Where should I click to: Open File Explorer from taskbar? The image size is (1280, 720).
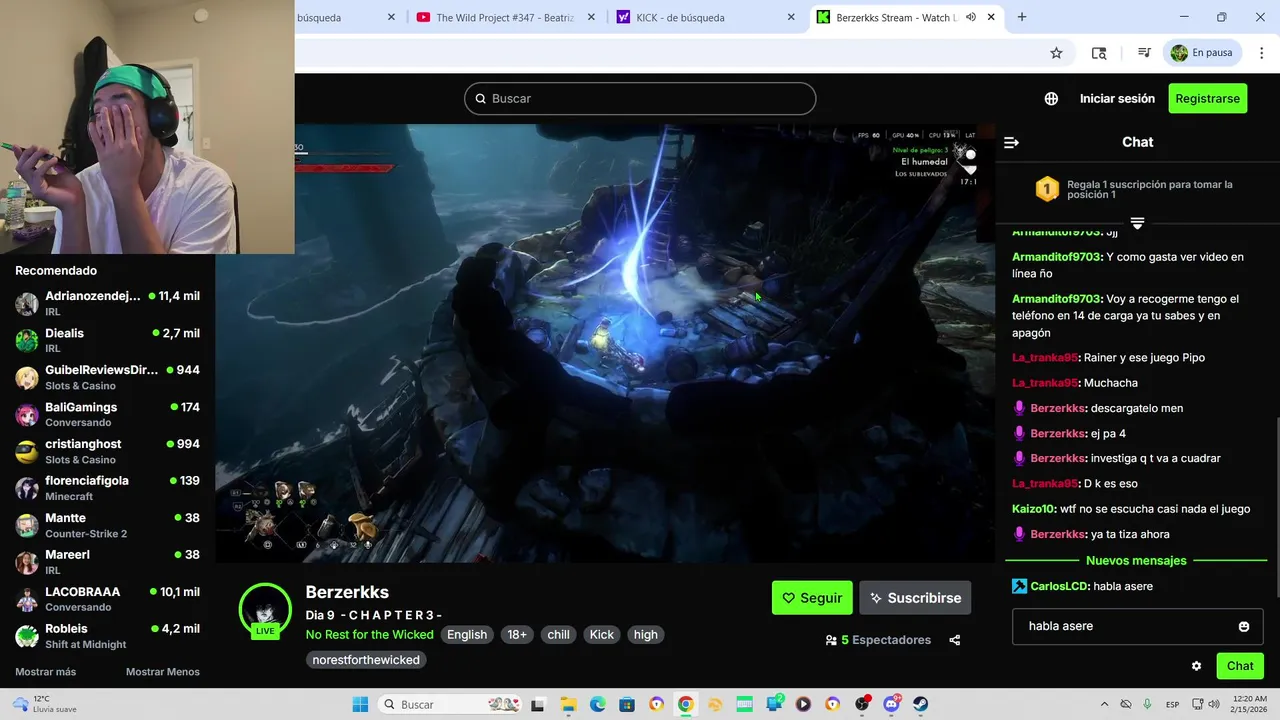click(568, 705)
